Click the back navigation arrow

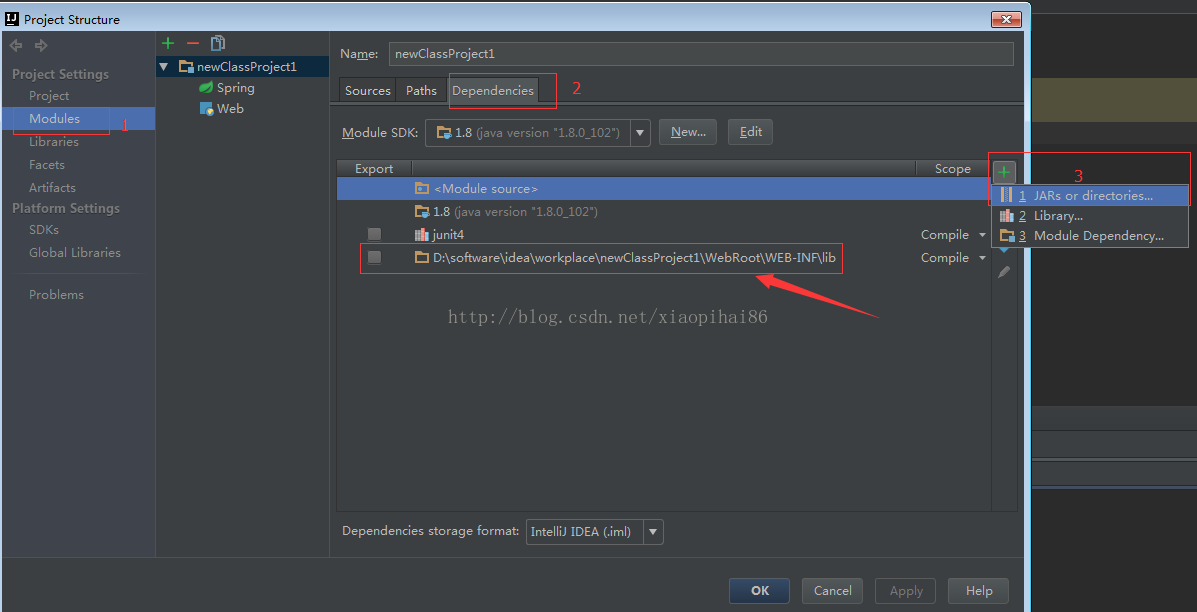pyautogui.click(x=16, y=46)
